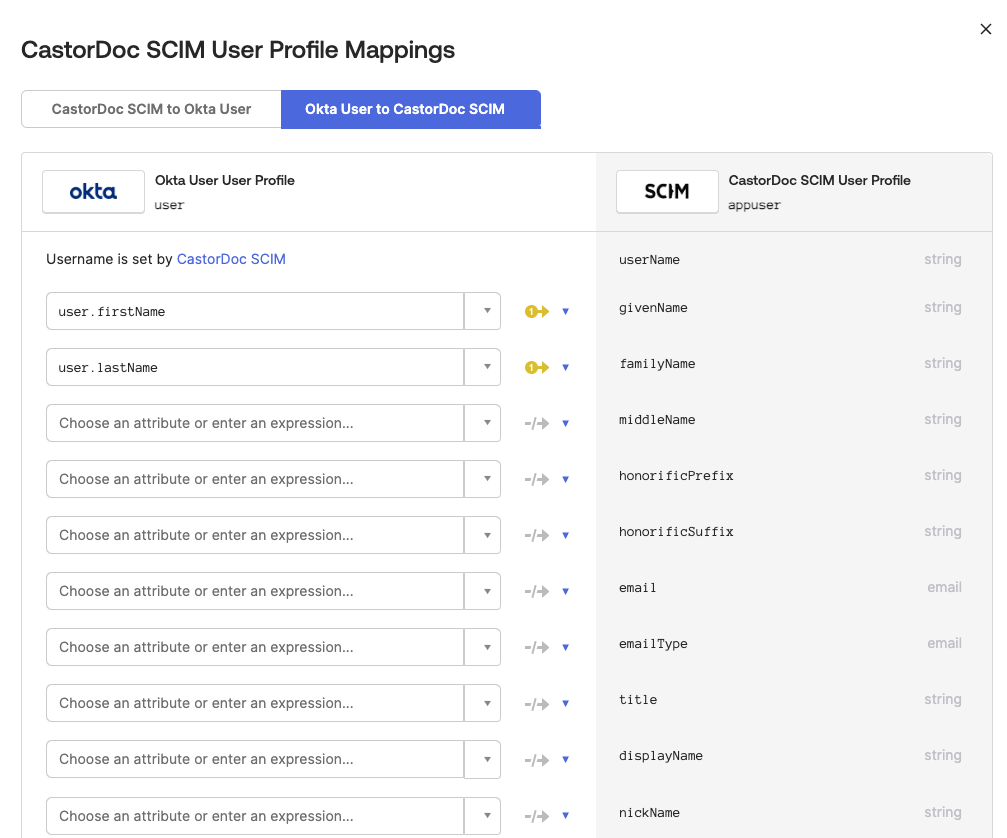Click the SCIM logo icon

667,191
